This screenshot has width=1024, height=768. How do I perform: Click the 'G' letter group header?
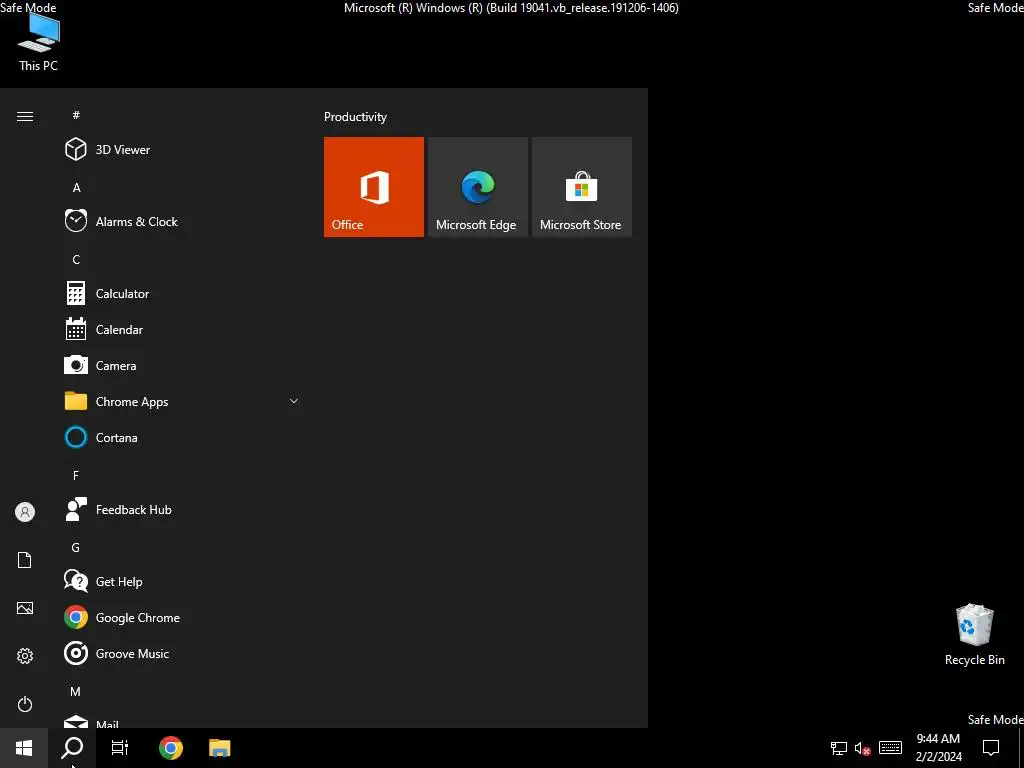(x=76, y=548)
